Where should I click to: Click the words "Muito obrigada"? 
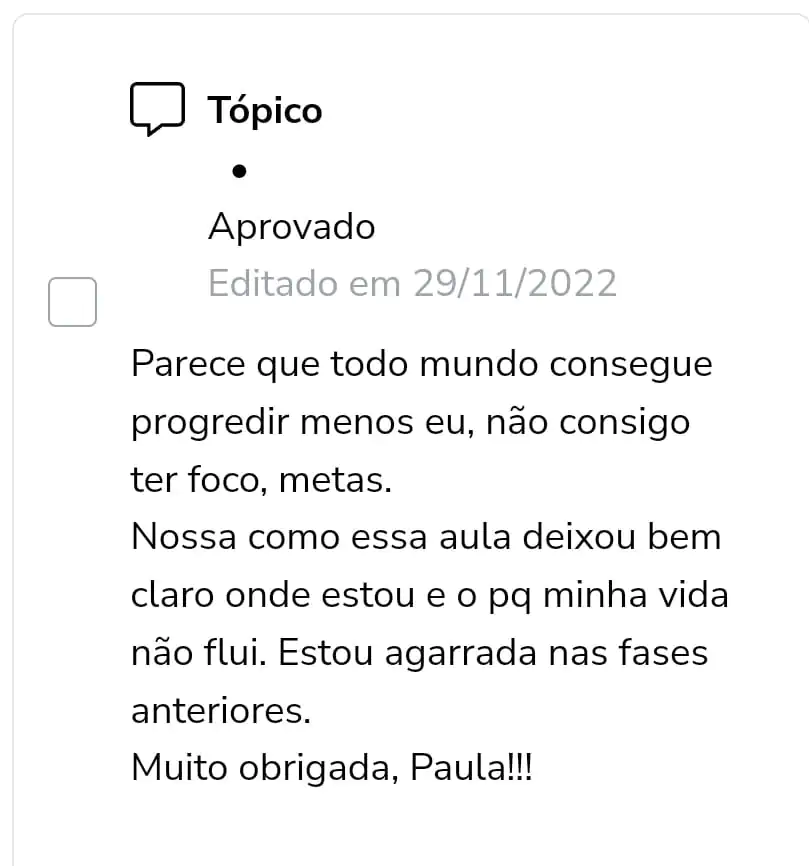coord(259,770)
